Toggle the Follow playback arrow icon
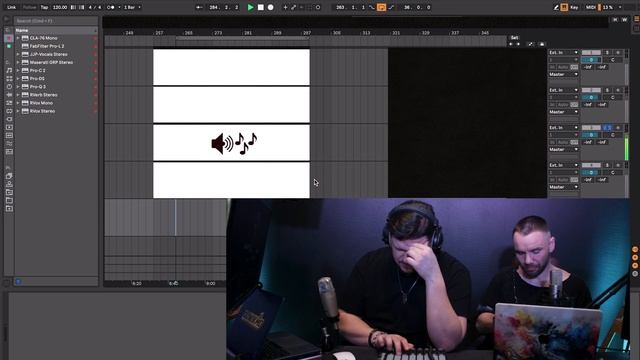 199,7
